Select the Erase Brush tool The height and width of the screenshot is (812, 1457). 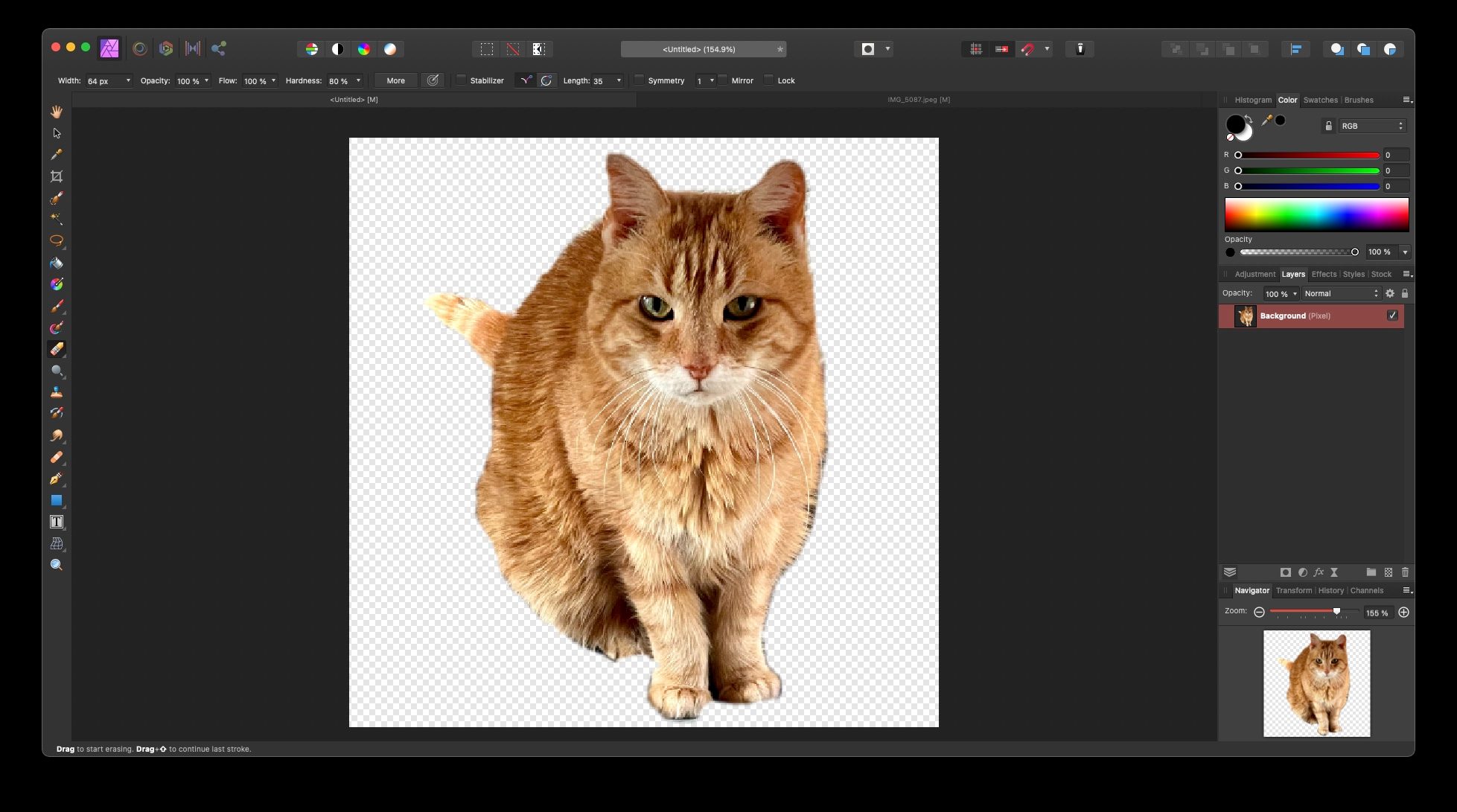coord(57,349)
